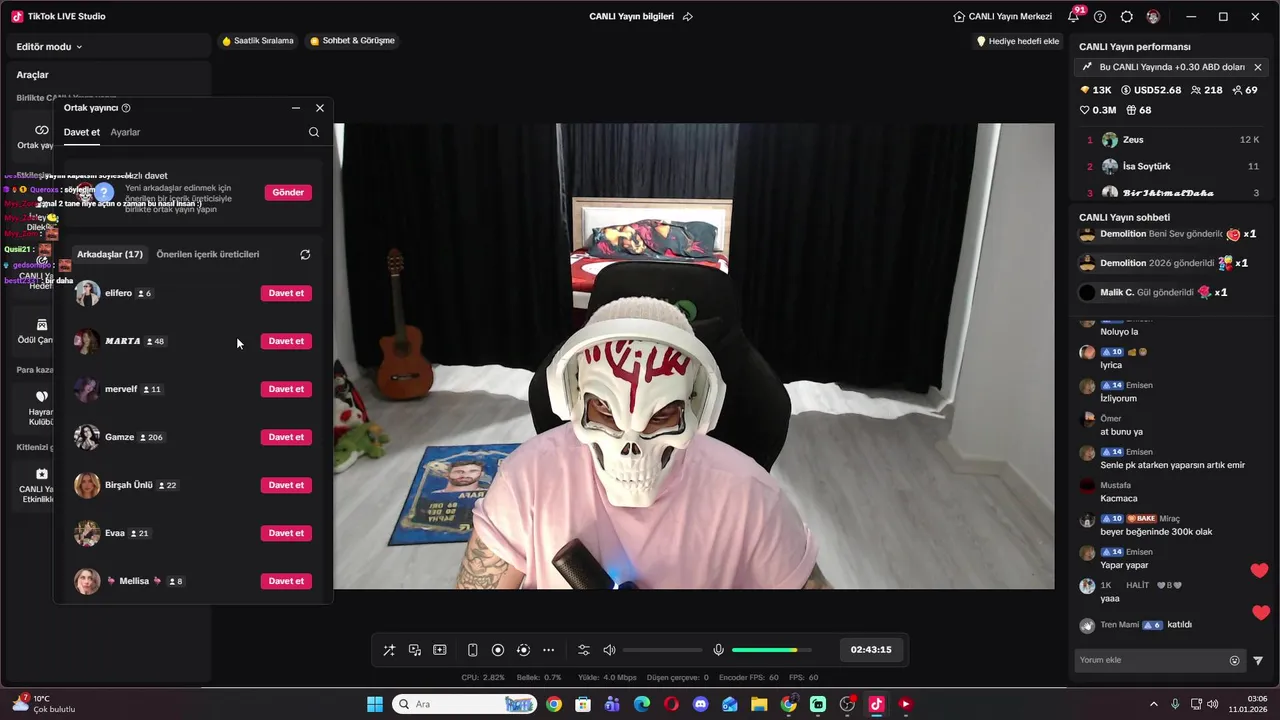Open the help question icon in title bar
This screenshot has width=1280, height=720.
pos(1100,17)
